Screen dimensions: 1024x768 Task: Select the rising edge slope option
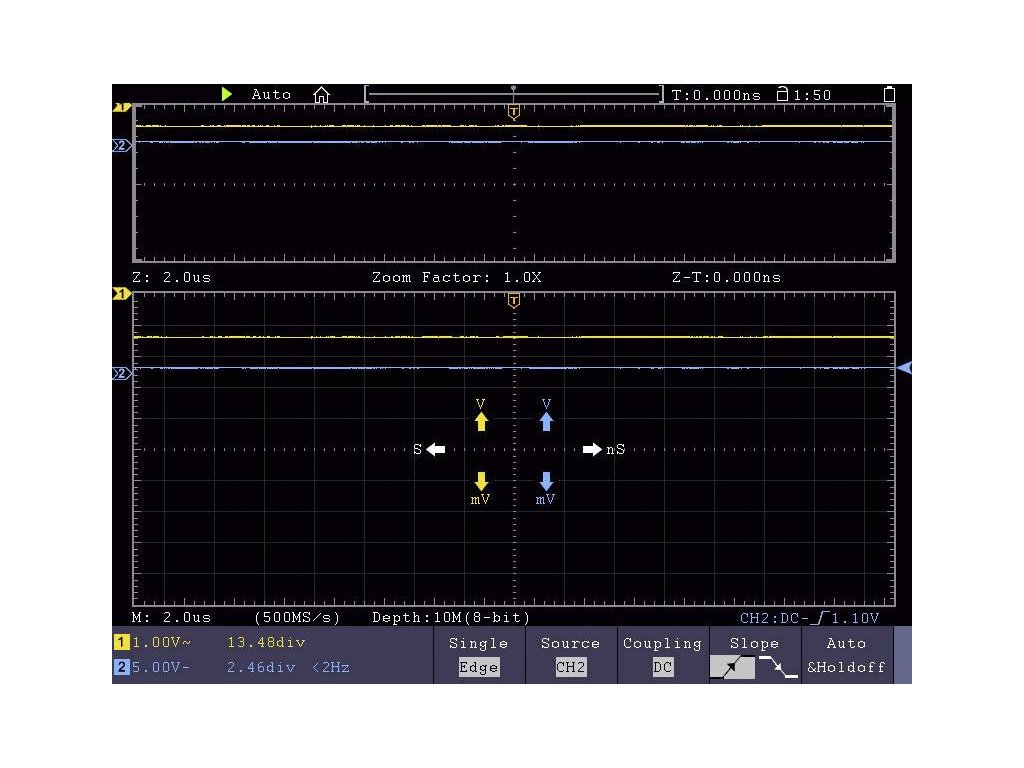[x=732, y=667]
